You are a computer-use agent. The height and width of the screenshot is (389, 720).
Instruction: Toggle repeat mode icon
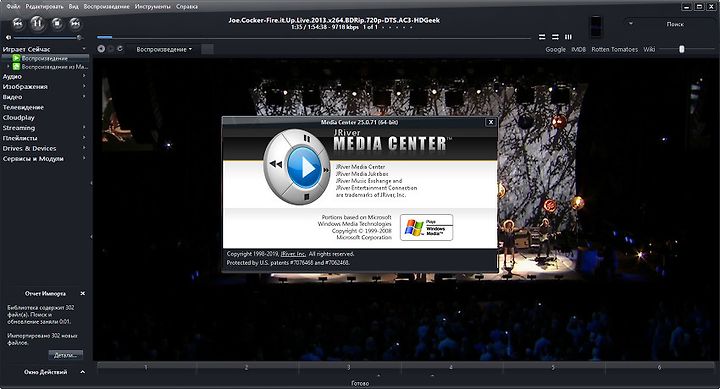[542, 37]
